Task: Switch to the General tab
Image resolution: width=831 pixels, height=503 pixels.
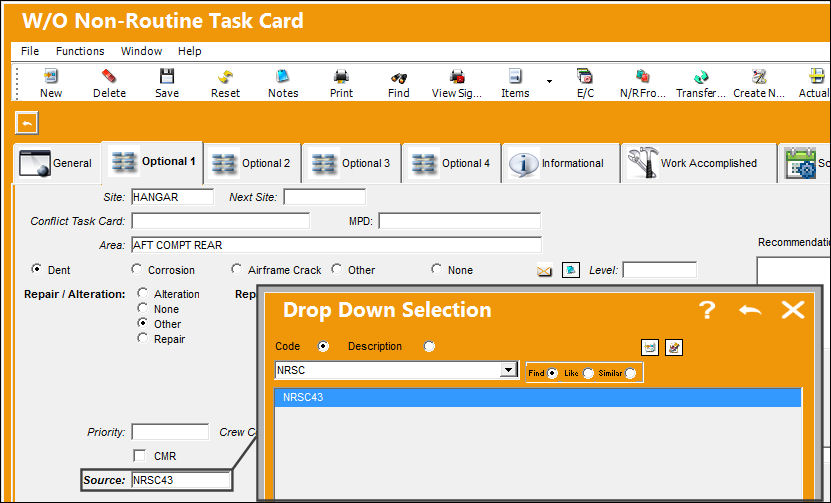Action: [x=56, y=163]
